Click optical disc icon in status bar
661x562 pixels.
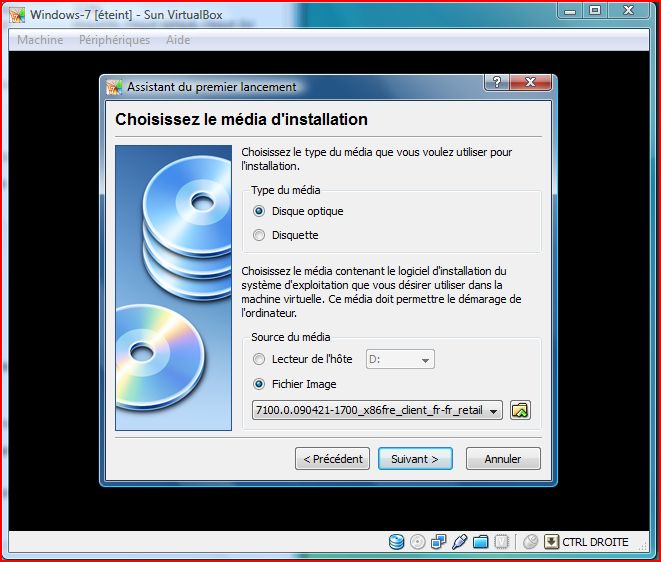click(x=417, y=542)
